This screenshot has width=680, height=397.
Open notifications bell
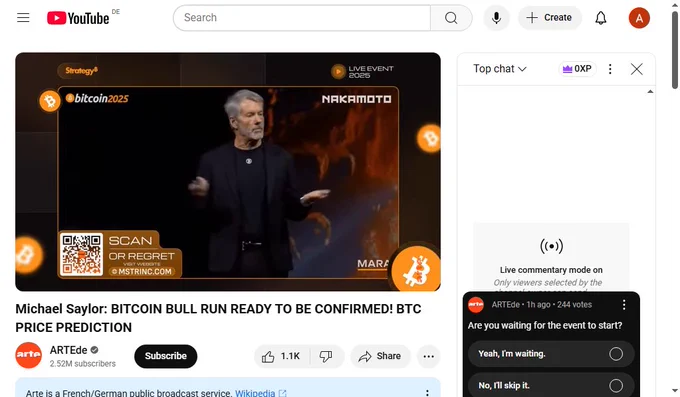(x=601, y=18)
